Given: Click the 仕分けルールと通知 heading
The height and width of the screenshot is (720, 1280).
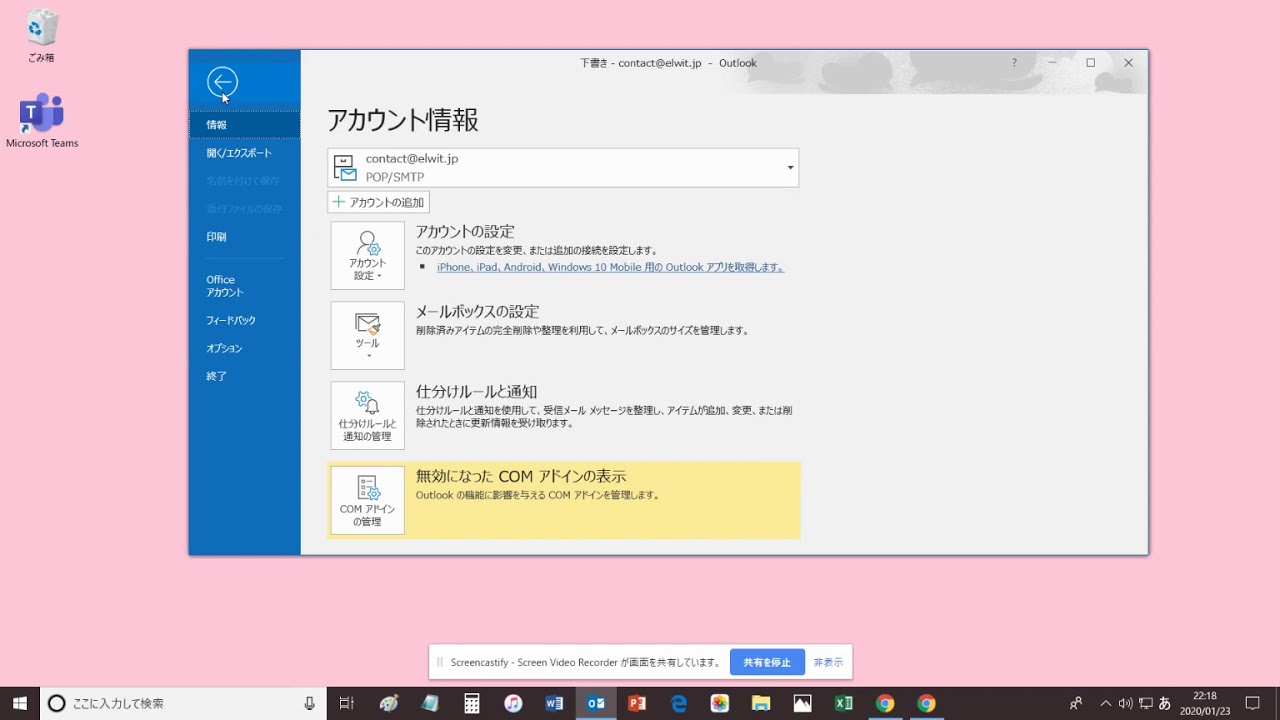Looking at the screenshot, I should point(476,391).
